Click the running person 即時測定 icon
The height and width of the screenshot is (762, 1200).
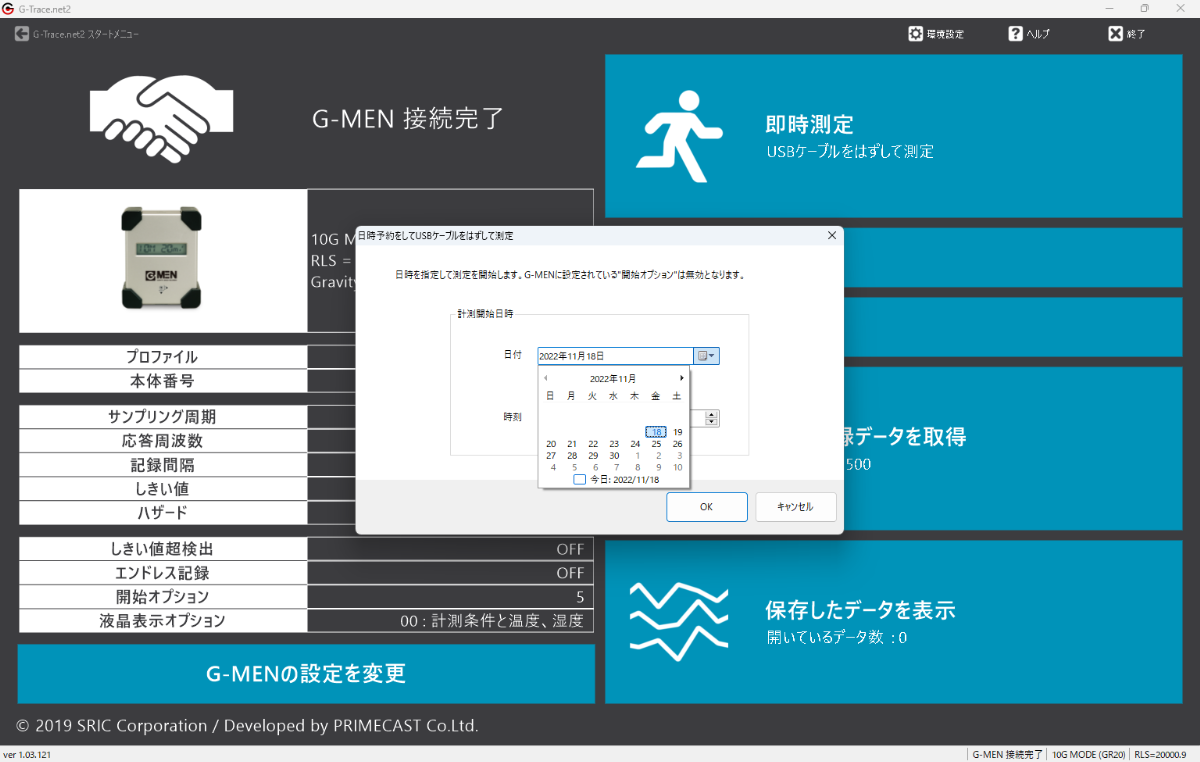[680, 136]
